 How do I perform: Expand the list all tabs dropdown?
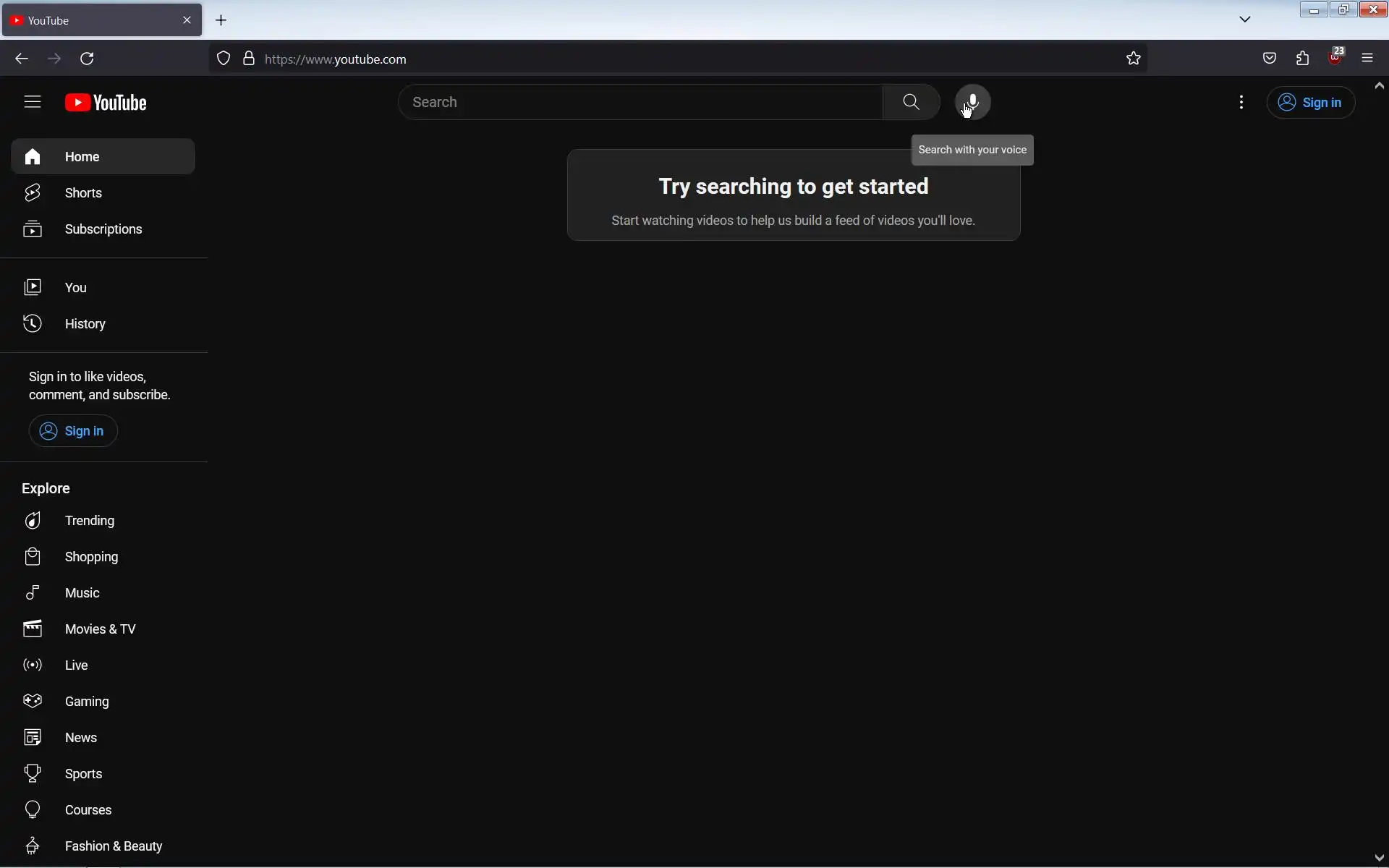pos(1245,20)
